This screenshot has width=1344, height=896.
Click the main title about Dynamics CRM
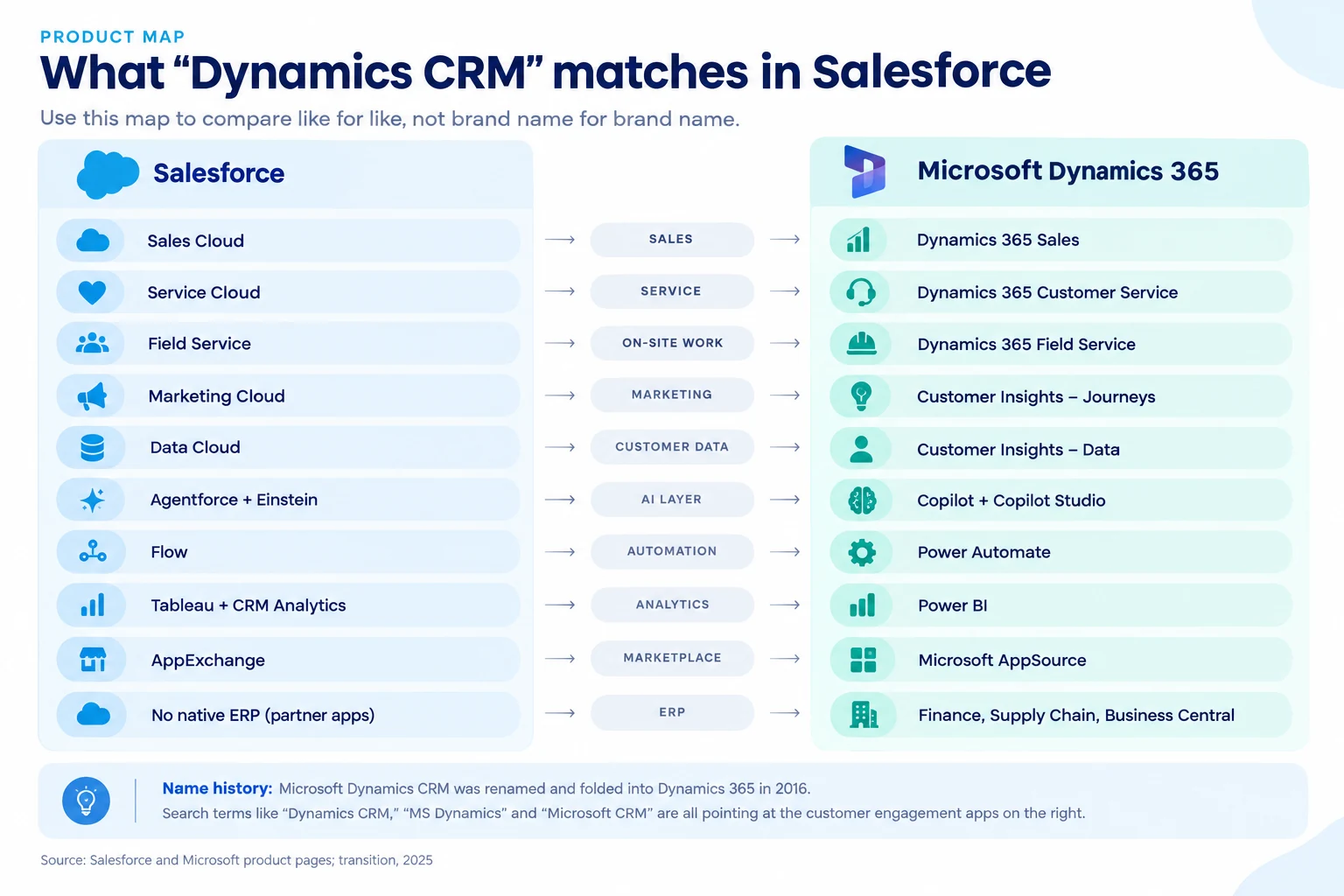545,72
